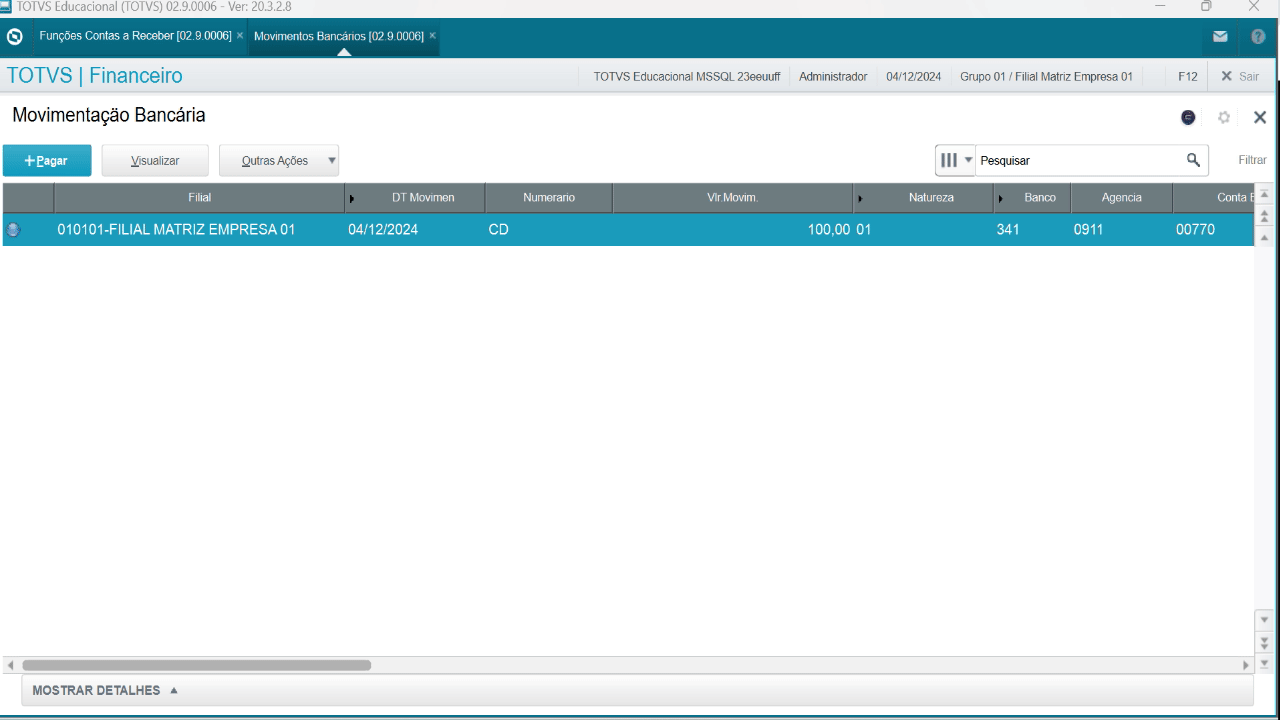Click the 341 bank cell
The height and width of the screenshot is (720, 1280).
[x=1032, y=229]
